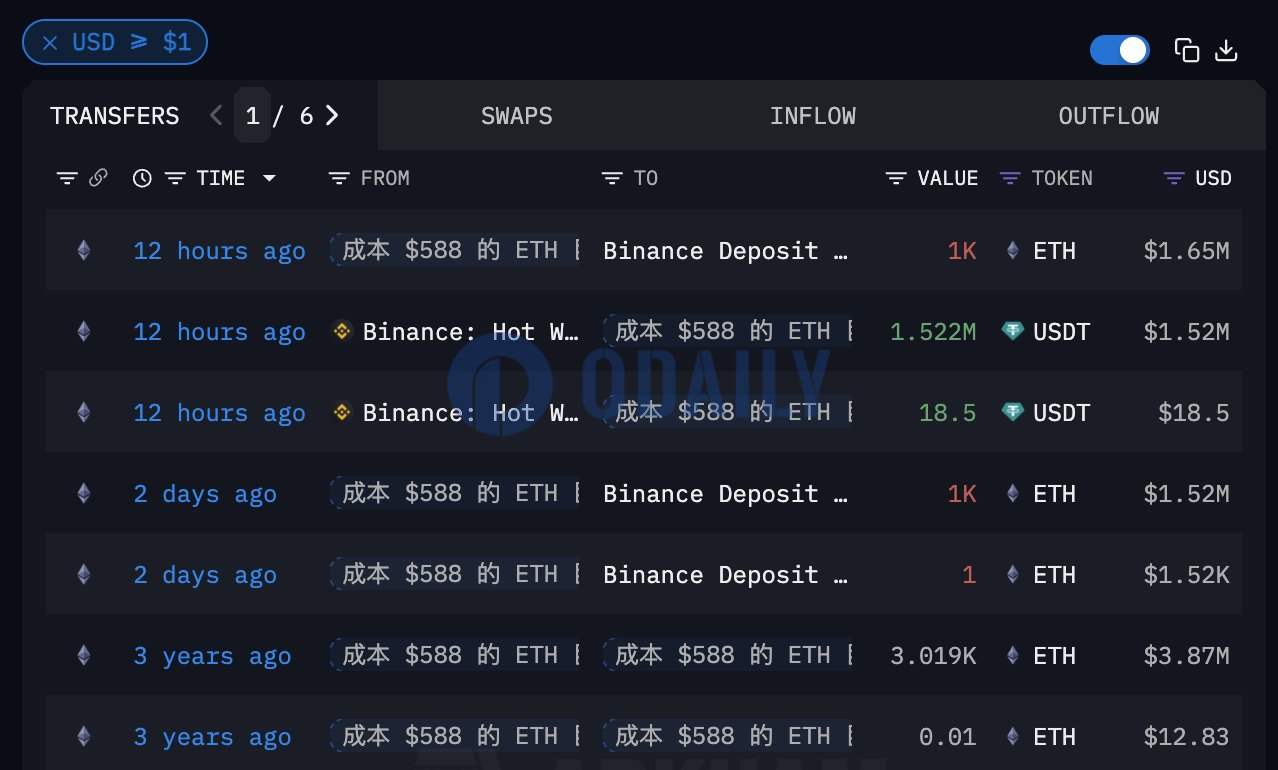Click the USDT token icon in the $18.5 row

1013,412
